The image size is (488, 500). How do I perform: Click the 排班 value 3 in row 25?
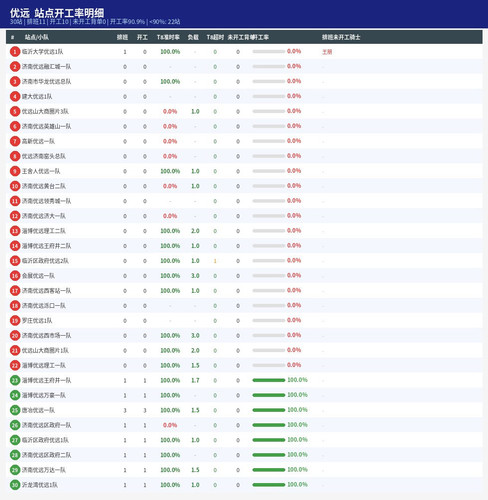(x=125, y=410)
